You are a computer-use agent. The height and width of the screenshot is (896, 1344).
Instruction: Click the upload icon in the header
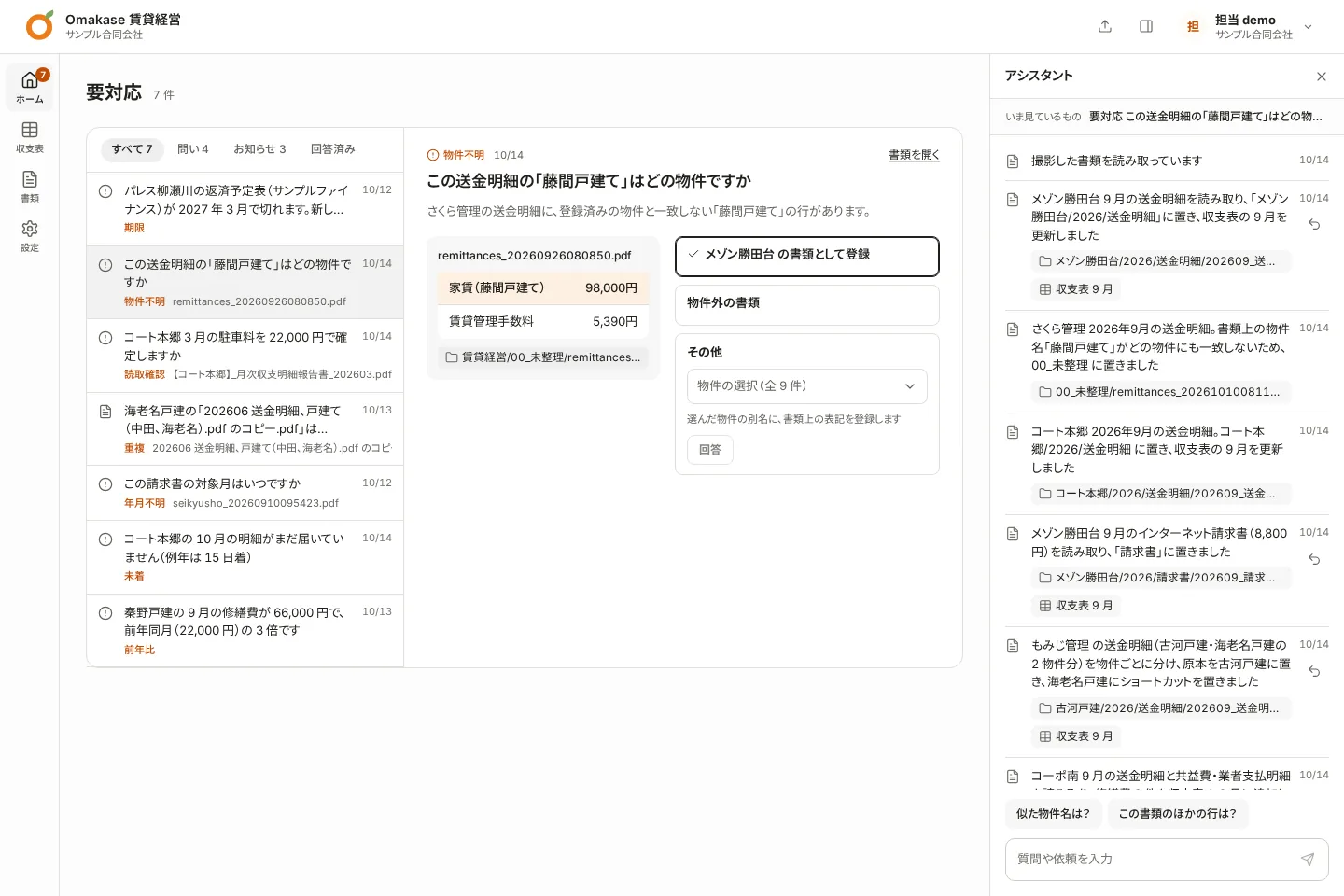pos(1105,26)
